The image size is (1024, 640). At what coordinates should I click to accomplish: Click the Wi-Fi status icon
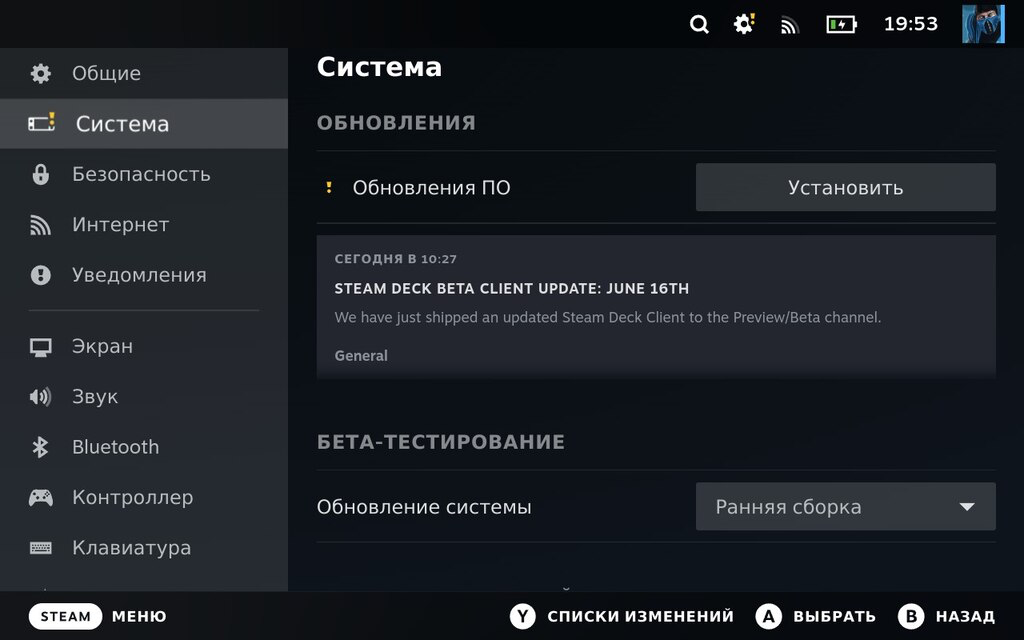tap(790, 25)
